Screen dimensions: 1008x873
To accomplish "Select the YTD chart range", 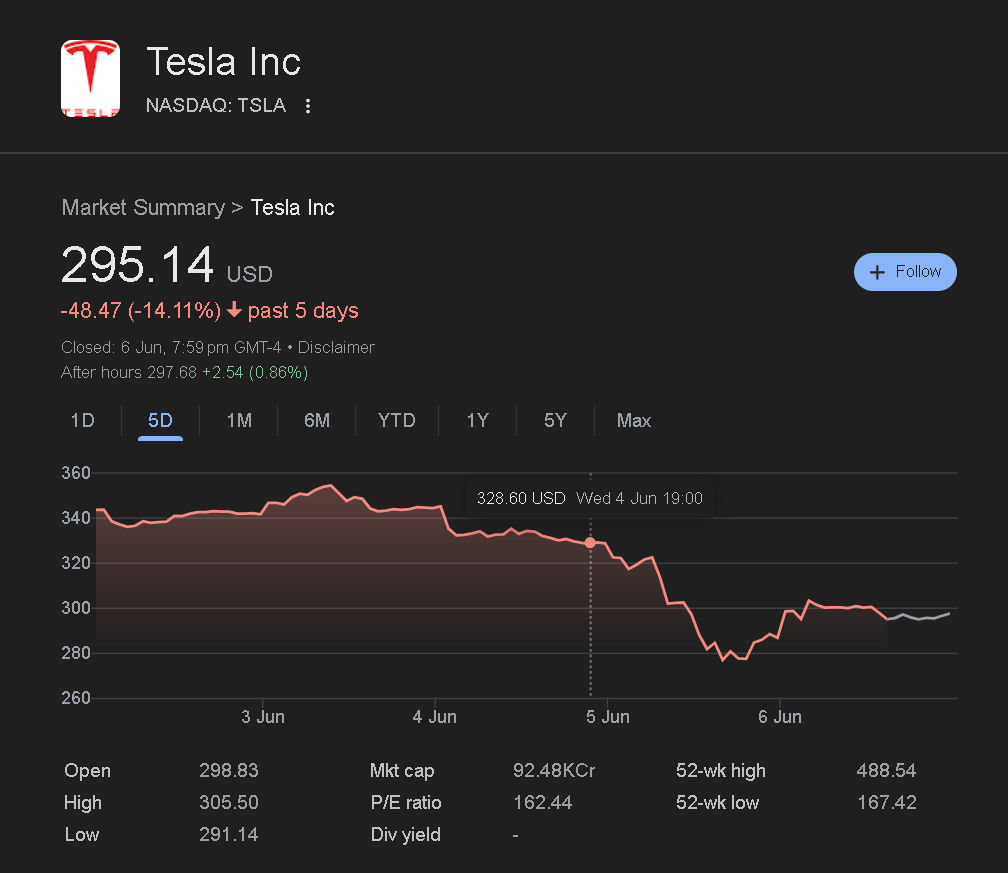I will point(397,420).
